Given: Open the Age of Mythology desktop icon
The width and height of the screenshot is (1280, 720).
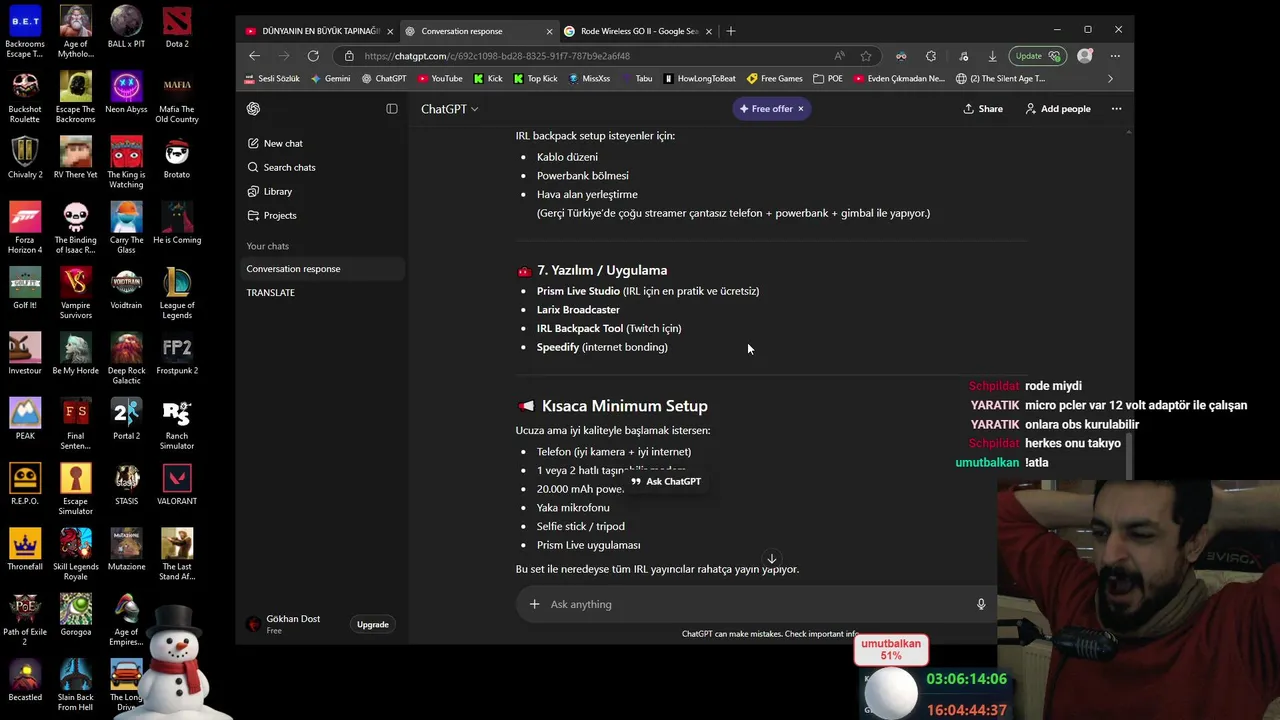Looking at the screenshot, I should click(76, 31).
